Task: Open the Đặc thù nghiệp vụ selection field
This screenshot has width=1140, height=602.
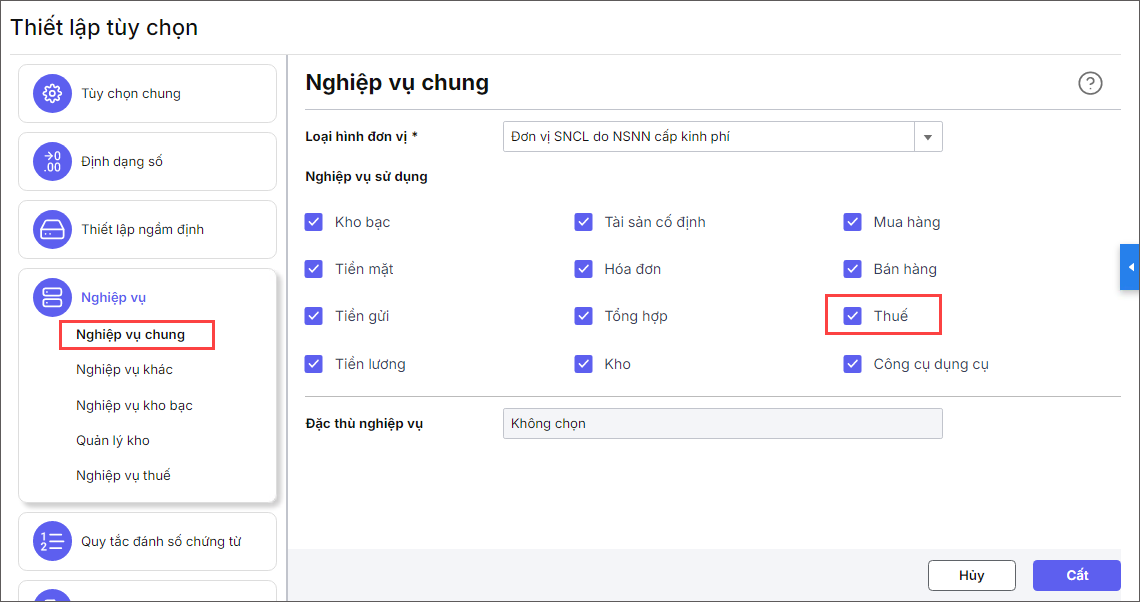Action: (722, 424)
